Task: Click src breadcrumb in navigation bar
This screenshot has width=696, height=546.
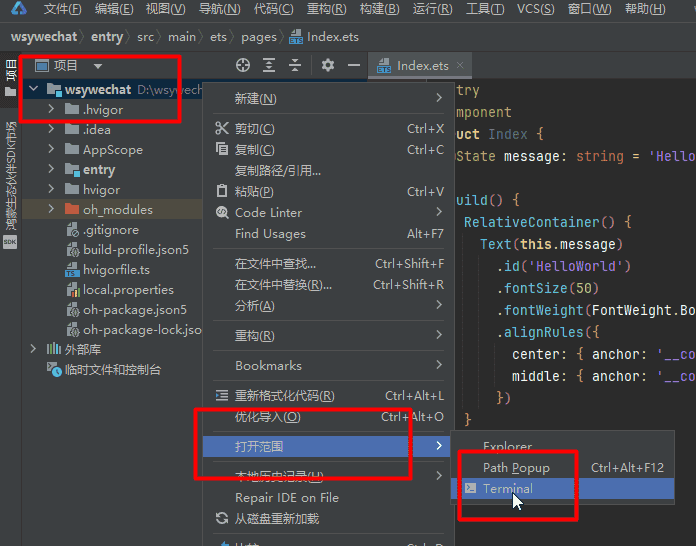Action: [146, 37]
